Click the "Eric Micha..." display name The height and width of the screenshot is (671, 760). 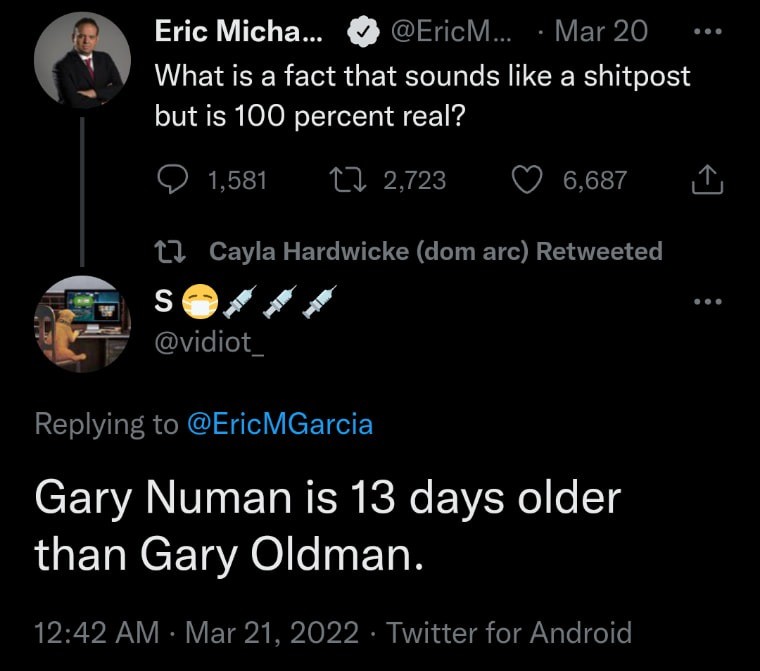click(x=238, y=32)
